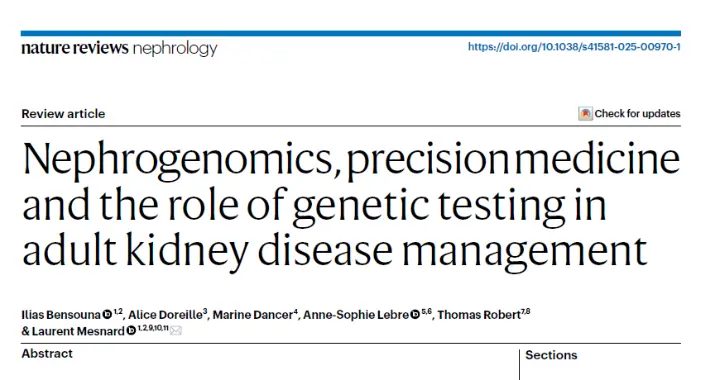The image size is (720, 380).
Task: Click affiliation superscript beside Thomas Robert
Action: tap(526, 312)
